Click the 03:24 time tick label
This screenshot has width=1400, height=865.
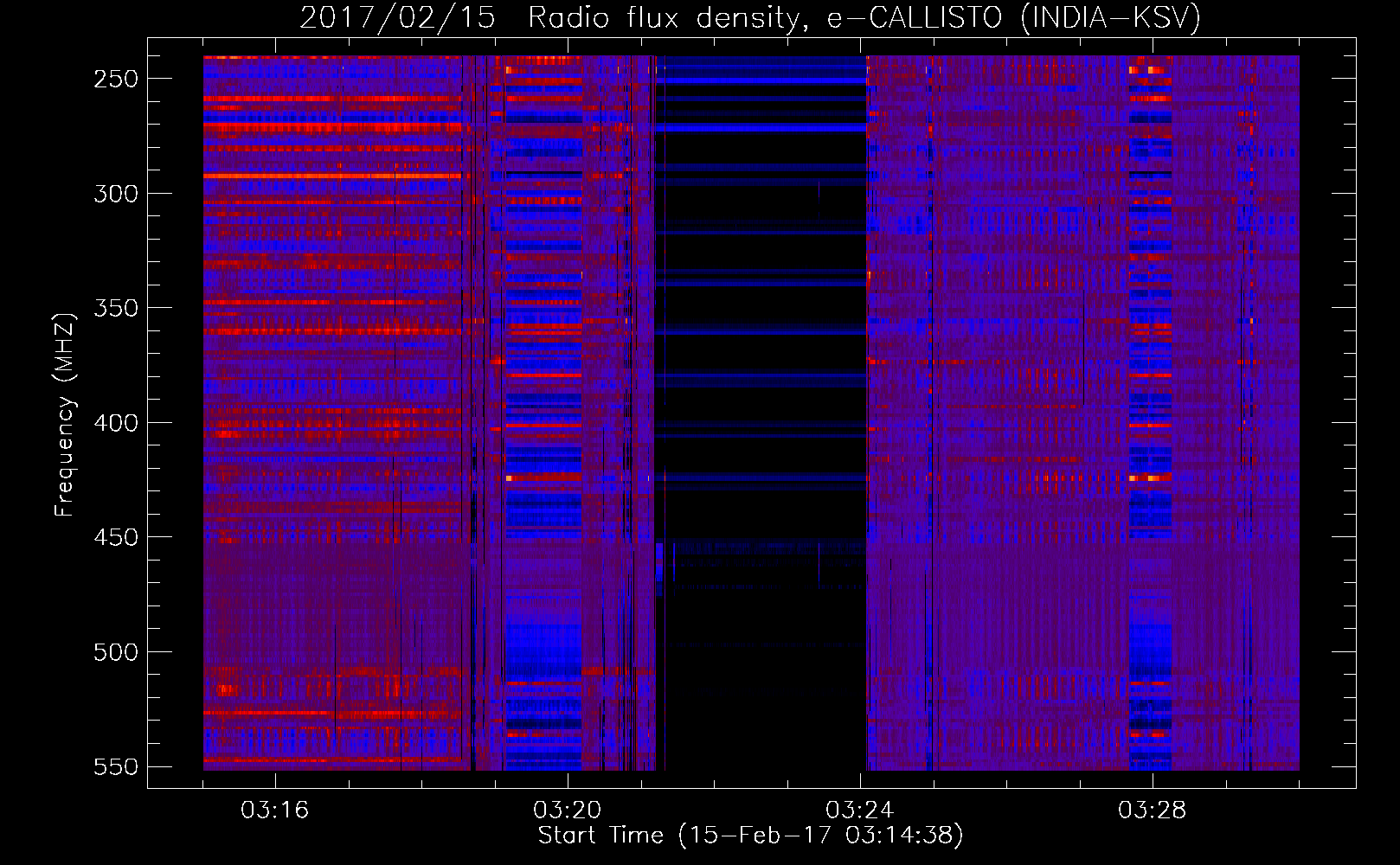(860, 811)
